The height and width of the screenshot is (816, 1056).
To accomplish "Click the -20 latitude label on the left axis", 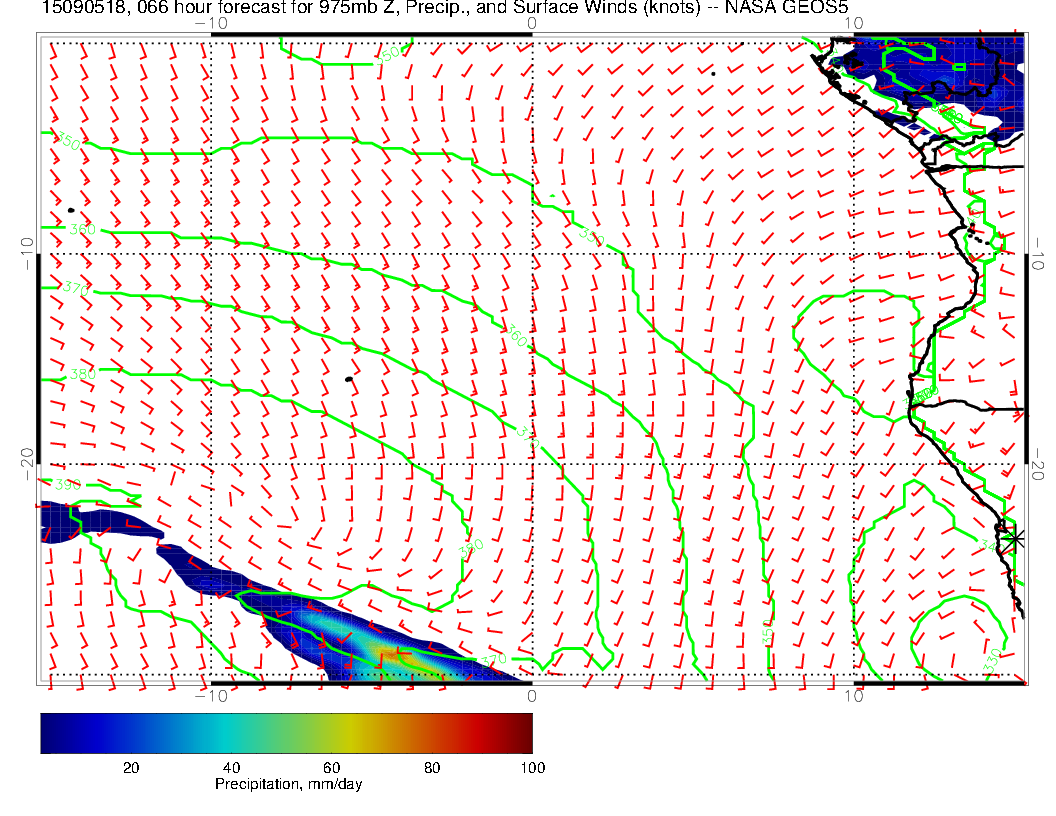I will click(x=26, y=464).
